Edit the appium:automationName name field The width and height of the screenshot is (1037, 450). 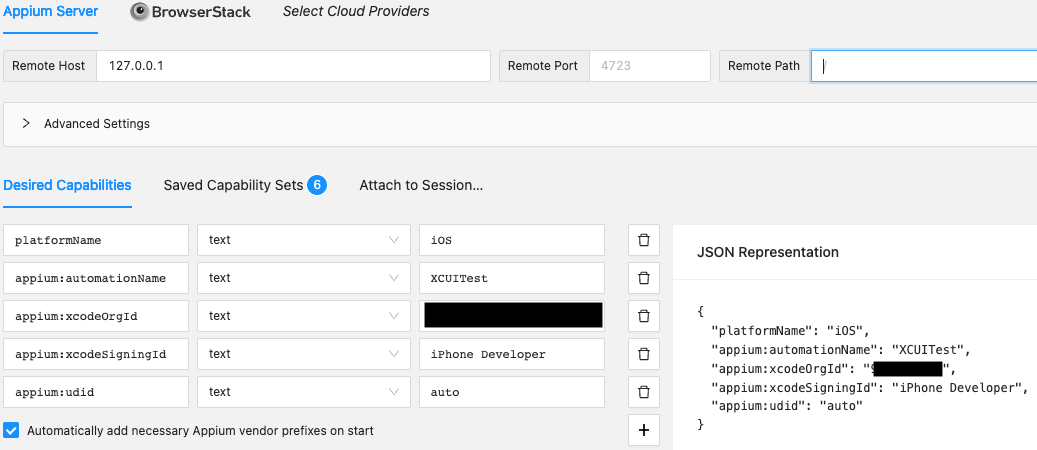[96, 278]
